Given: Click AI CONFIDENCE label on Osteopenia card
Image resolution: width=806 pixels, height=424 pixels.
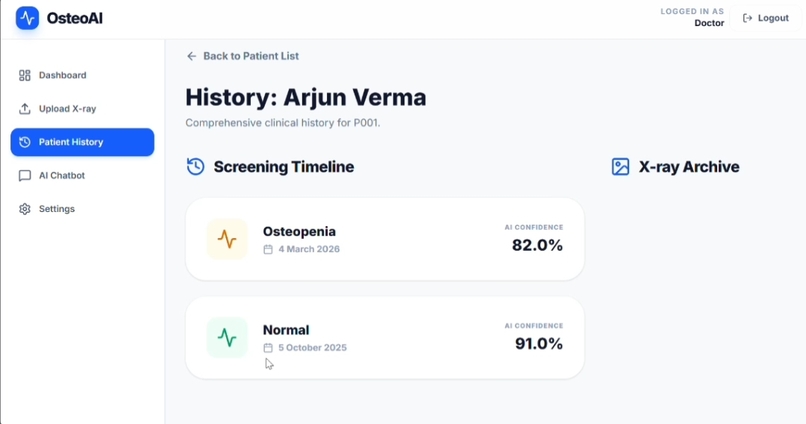Looking at the screenshot, I should tap(534, 227).
